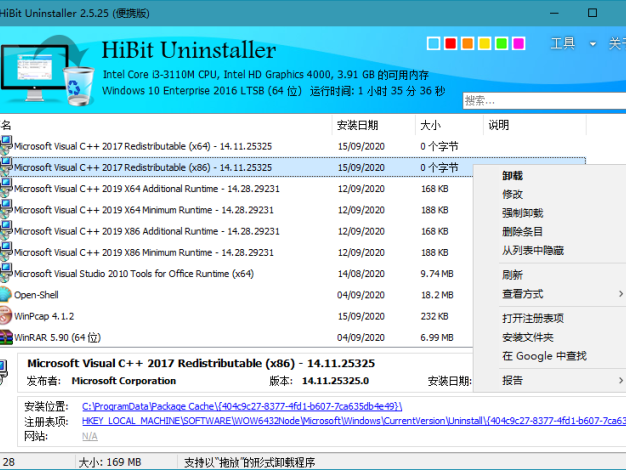Click program icon in the details panel

click(x=3, y=372)
